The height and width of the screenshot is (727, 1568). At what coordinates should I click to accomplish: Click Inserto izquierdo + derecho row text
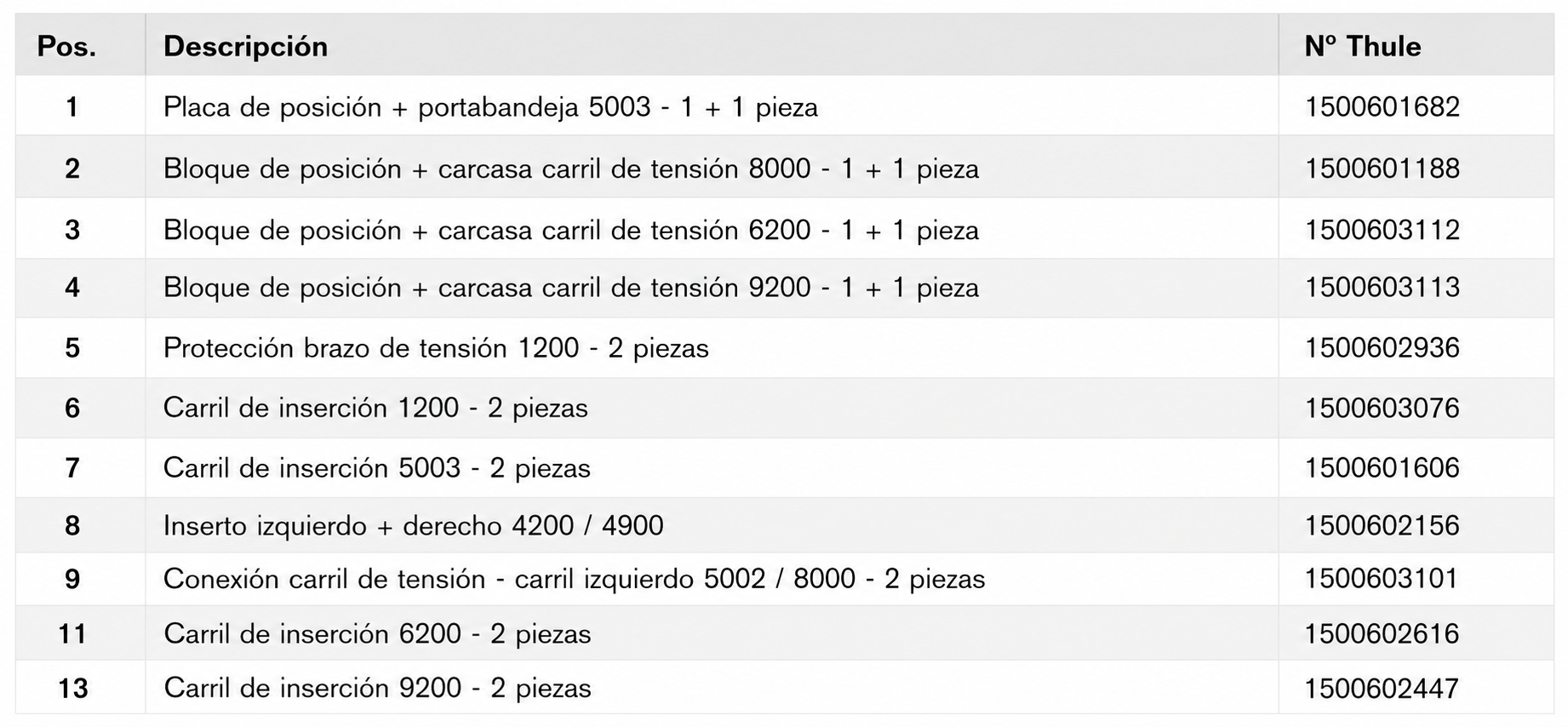click(x=413, y=525)
